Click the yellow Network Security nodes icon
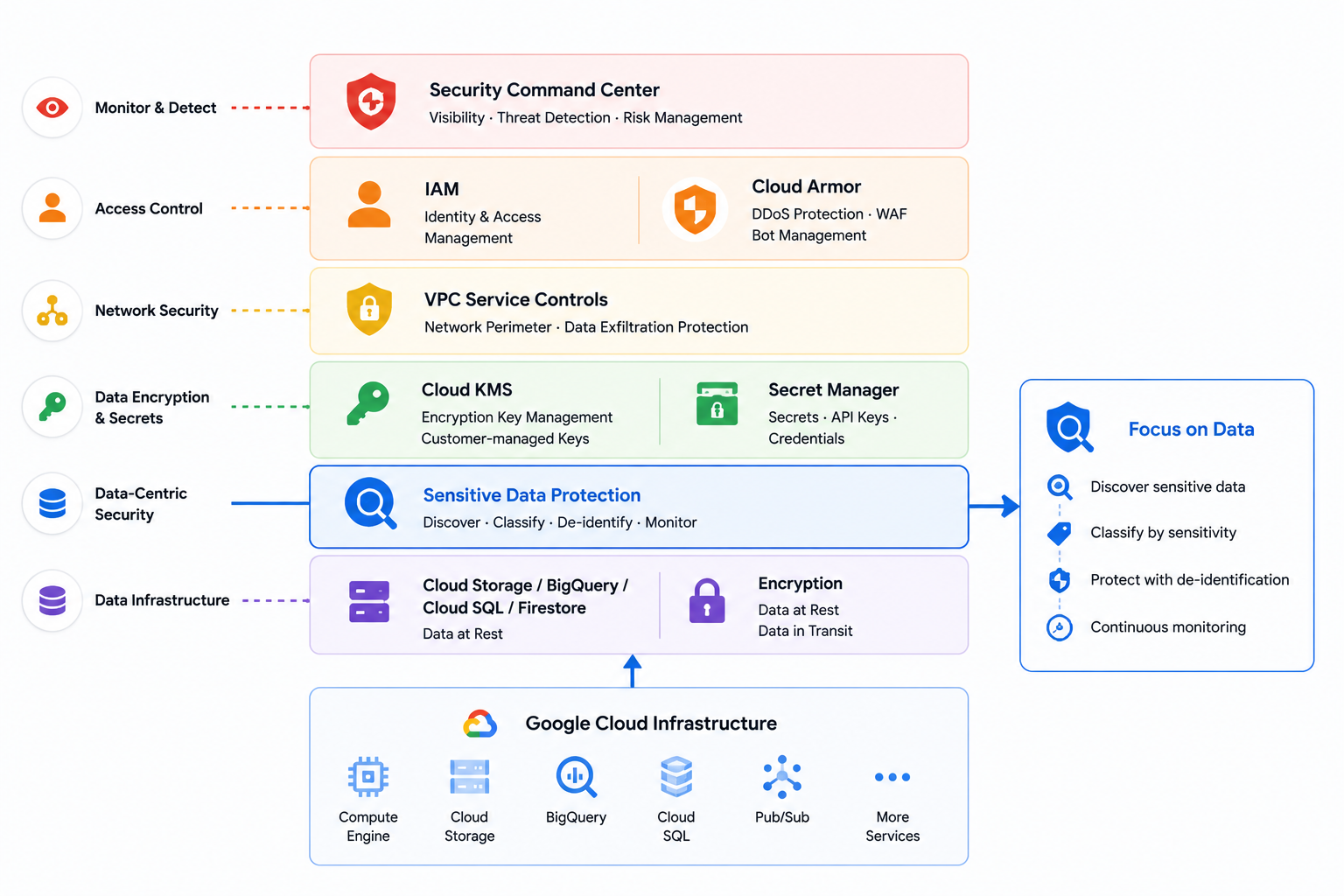Image resolution: width=1344 pixels, height=896 pixels. pyautogui.click(x=52, y=311)
